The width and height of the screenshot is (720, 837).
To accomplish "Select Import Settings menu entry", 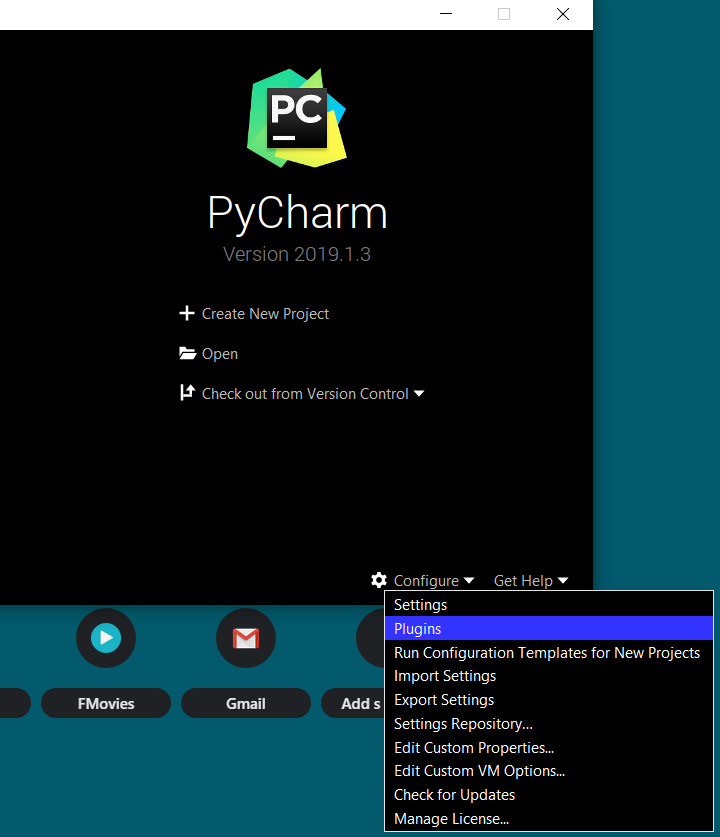I will 549,676.
